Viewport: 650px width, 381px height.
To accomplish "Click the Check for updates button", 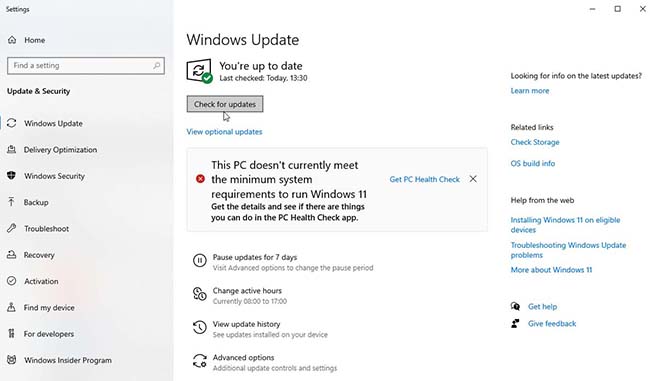I will [225, 104].
